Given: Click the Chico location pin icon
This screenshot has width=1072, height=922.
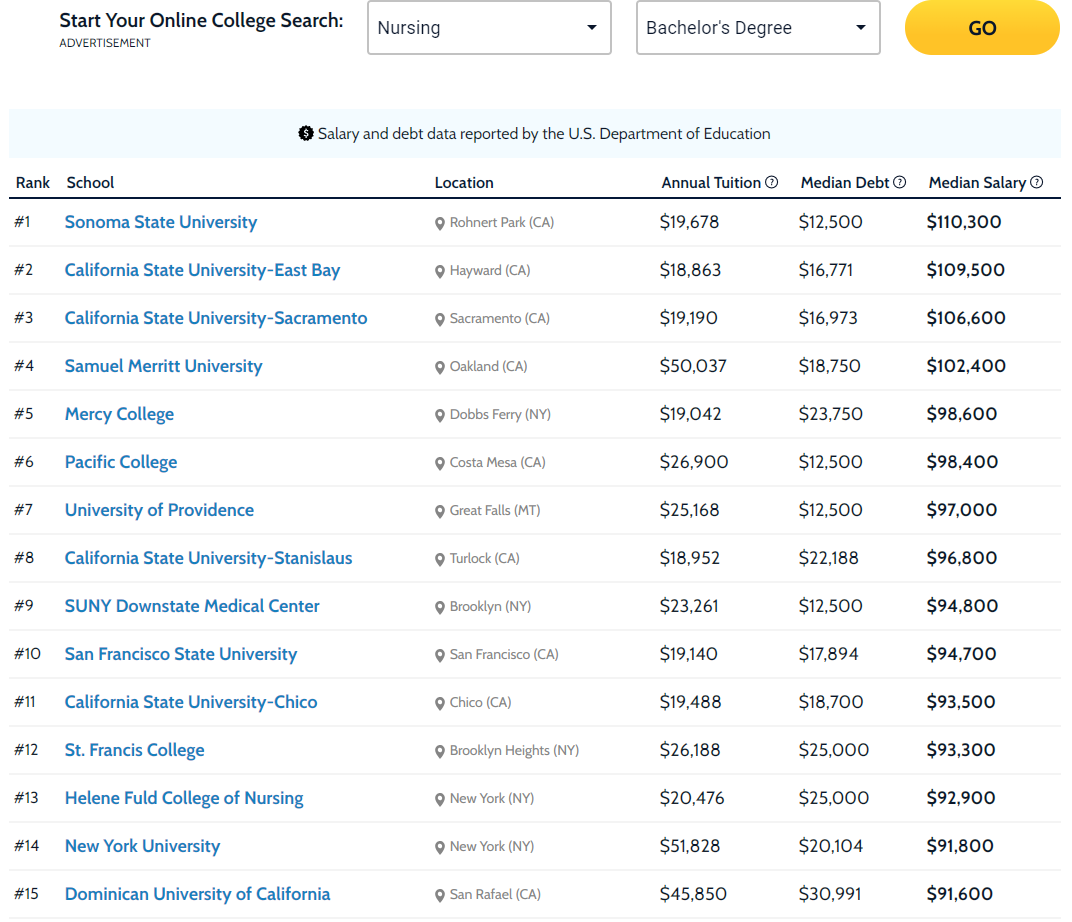Looking at the screenshot, I should pyautogui.click(x=440, y=703).
